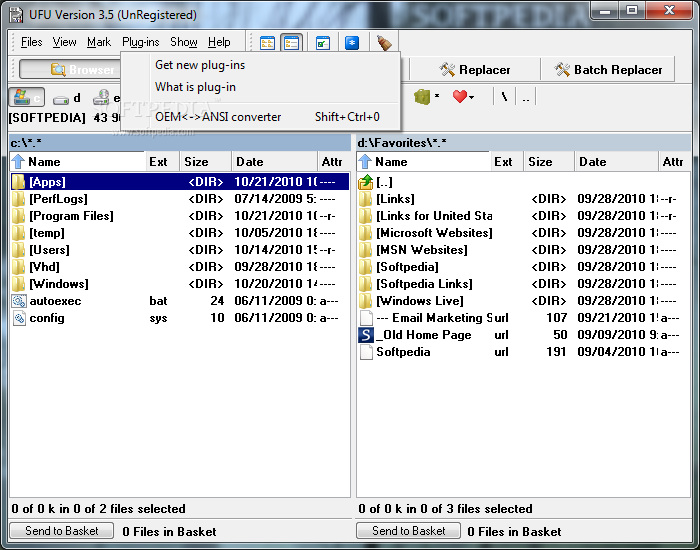700x550 pixels.
Task: Select the [Softpedia] folder icon
Action: 365,267
